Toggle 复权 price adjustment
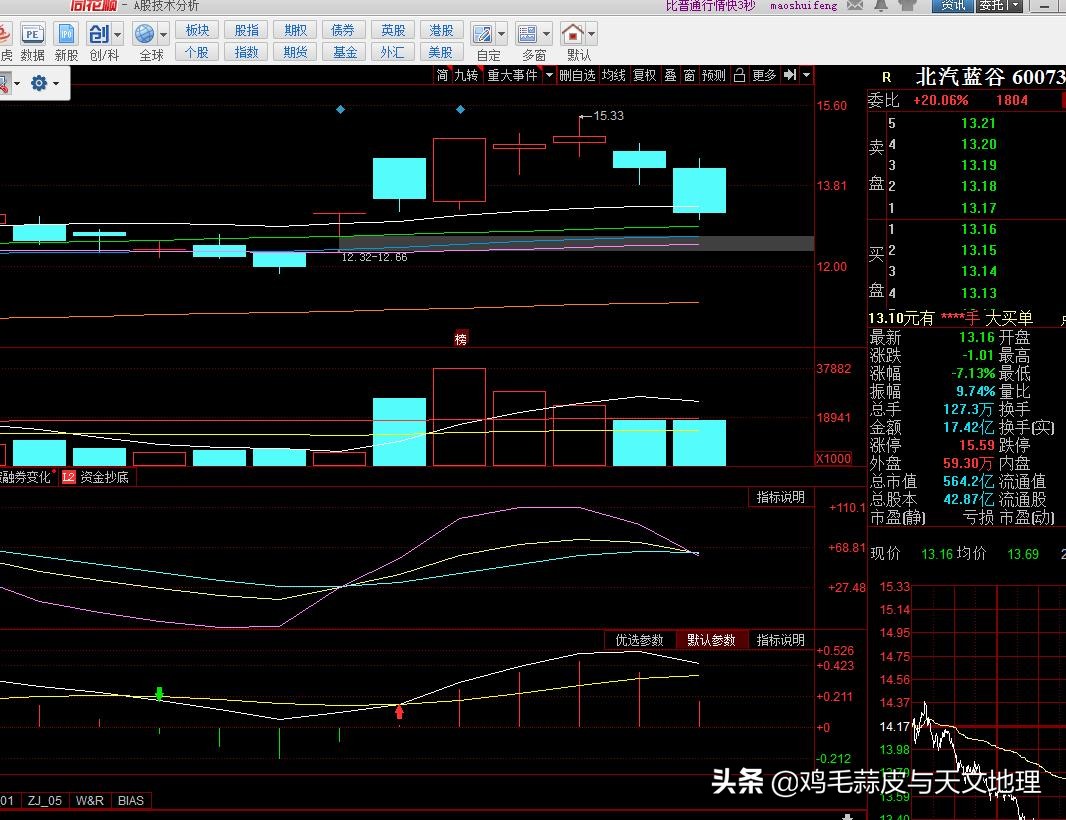Viewport: 1066px width, 820px height. (x=644, y=75)
